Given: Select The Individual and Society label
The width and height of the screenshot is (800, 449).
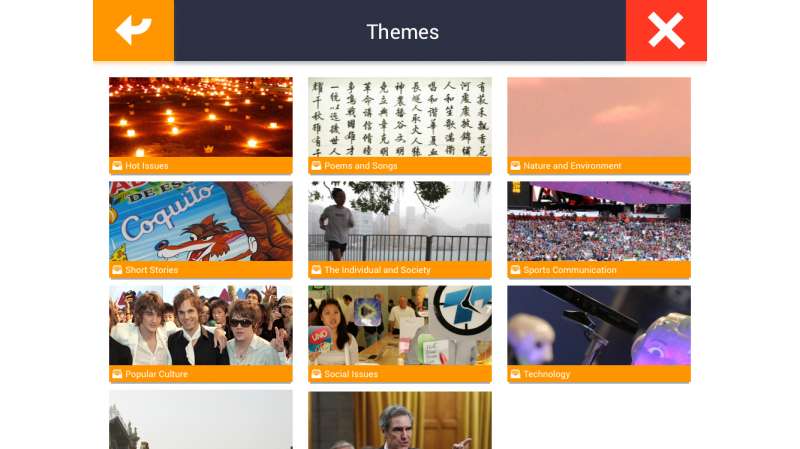Looking at the screenshot, I should (x=377, y=270).
